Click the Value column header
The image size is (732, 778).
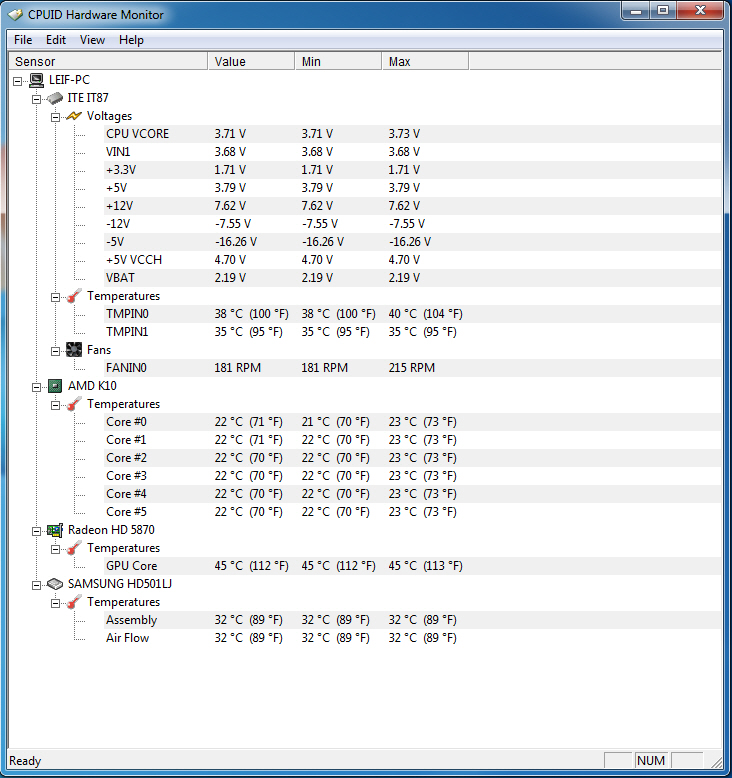[252, 62]
